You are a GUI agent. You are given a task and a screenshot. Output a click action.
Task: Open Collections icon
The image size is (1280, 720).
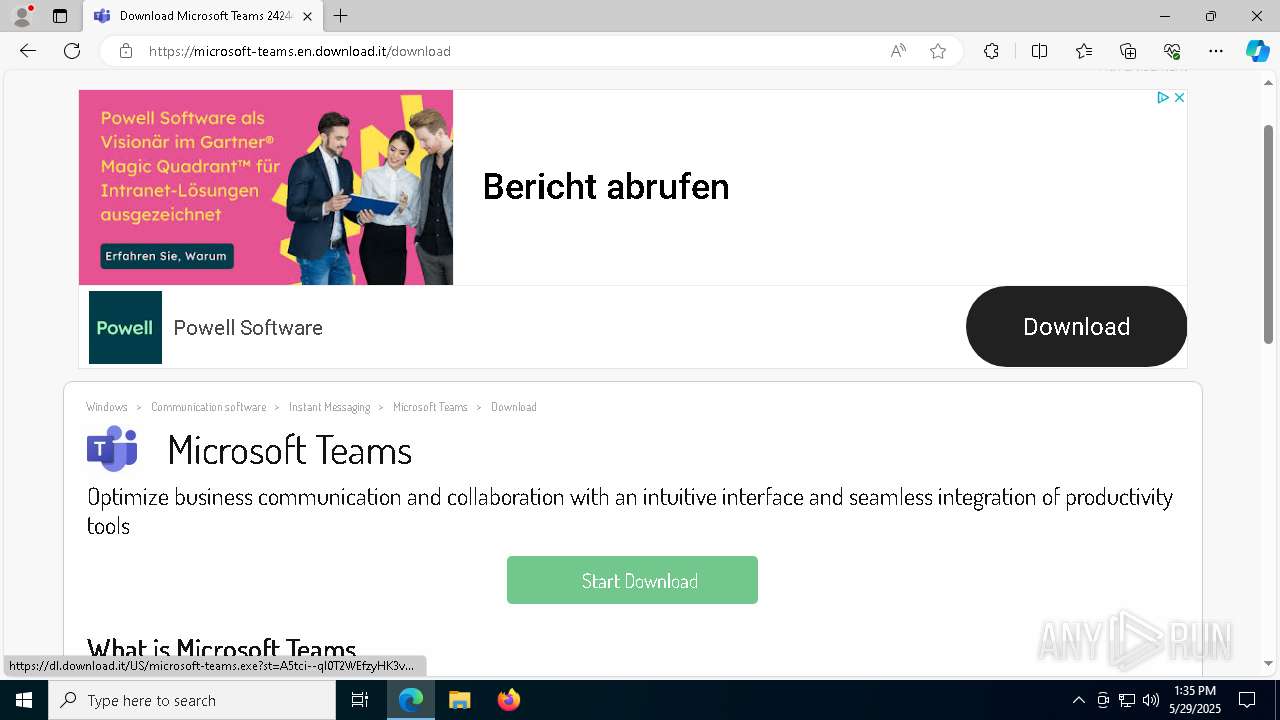click(1128, 51)
